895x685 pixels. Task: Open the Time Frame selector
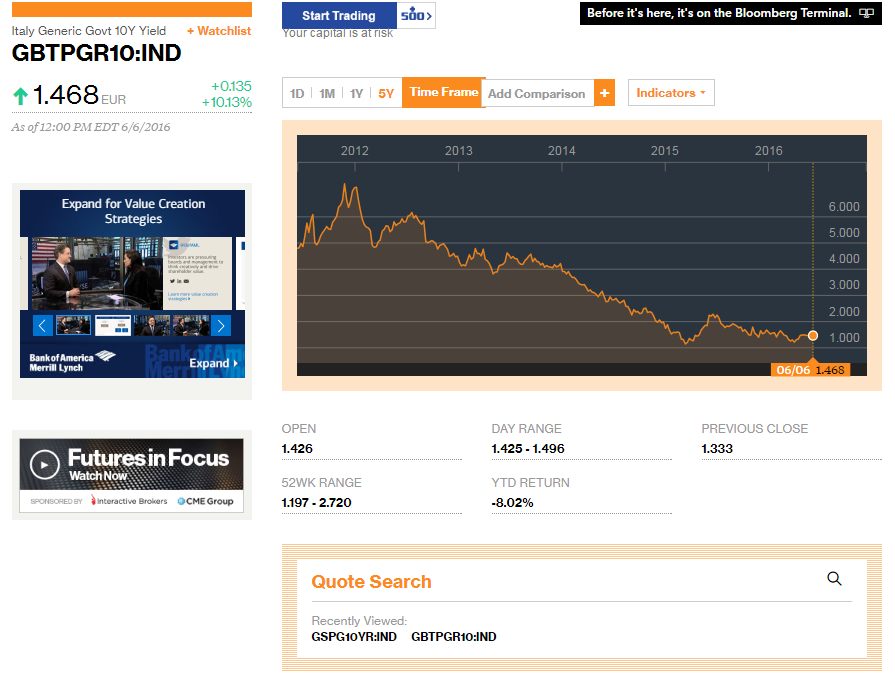(x=444, y=92)
